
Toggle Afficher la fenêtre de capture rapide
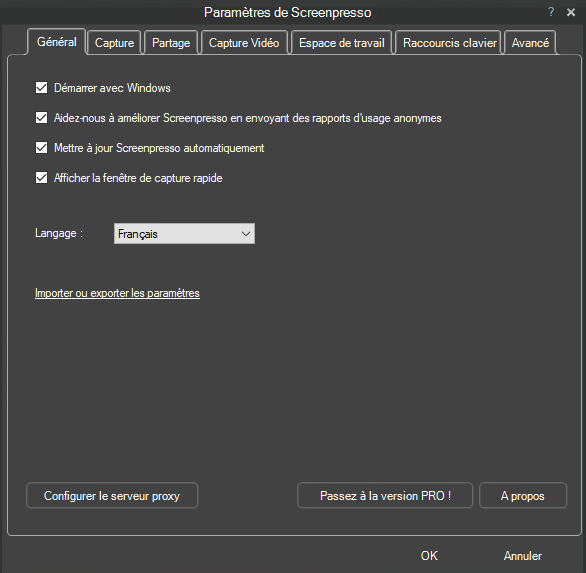click(x=41, y=178)
